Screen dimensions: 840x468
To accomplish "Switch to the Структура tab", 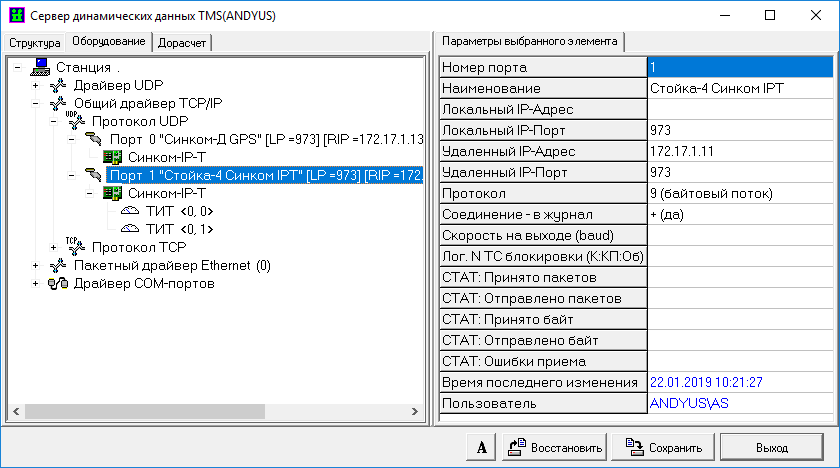I will 34,43.
